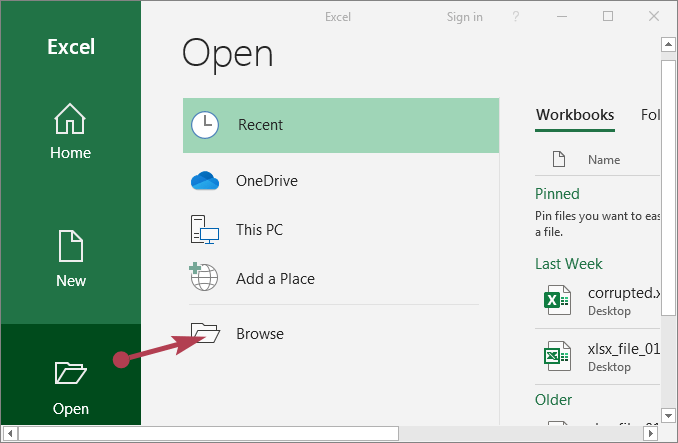The width and height of the screenshot is (678, 443).
Task: Click the Open folder icon in sidebar
Action: [70, 373]
